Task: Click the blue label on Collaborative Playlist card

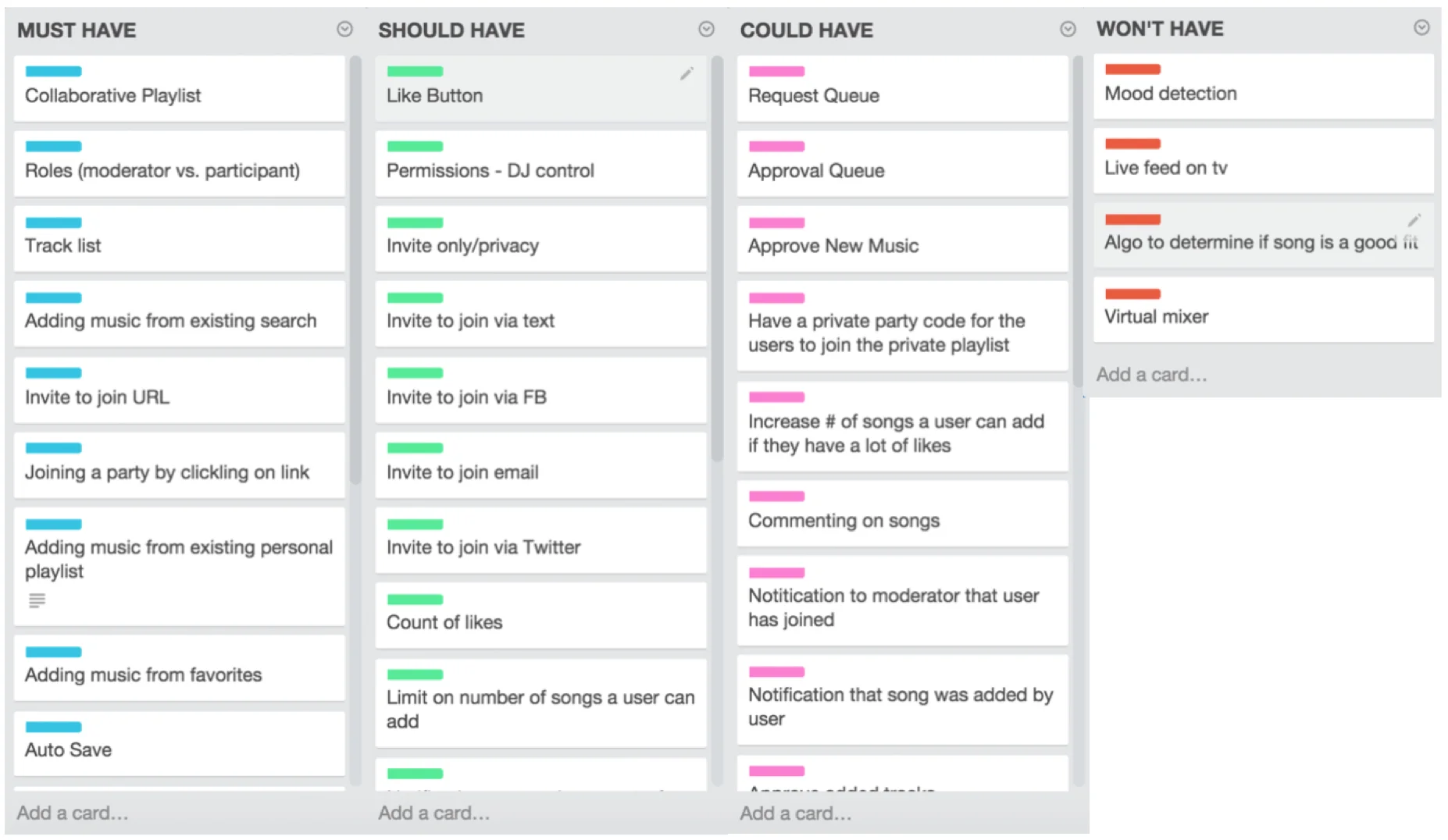Action: [53, 71]
